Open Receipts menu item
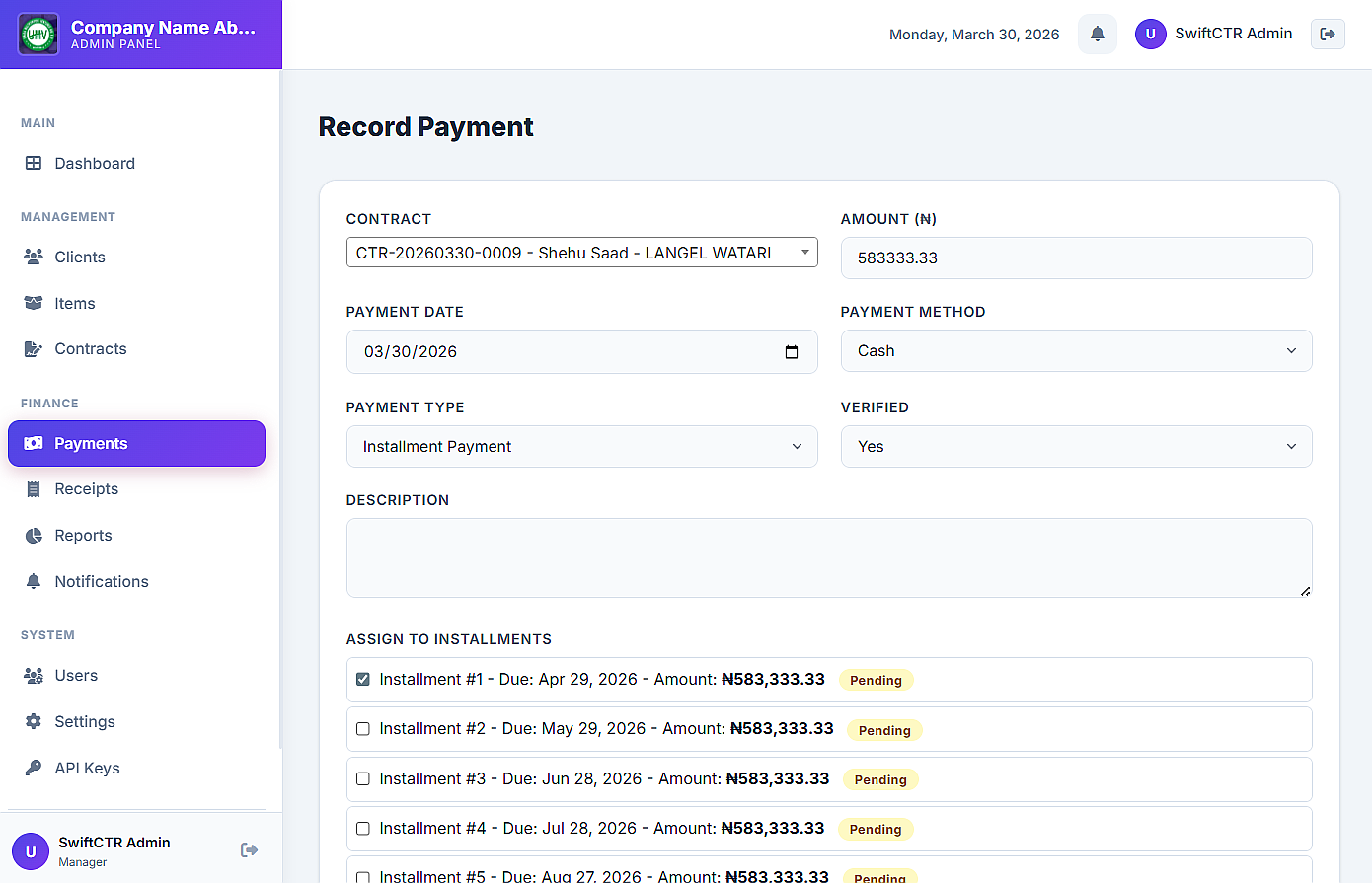The height and width of the screenshot is (883, 1372). (136, 488)
